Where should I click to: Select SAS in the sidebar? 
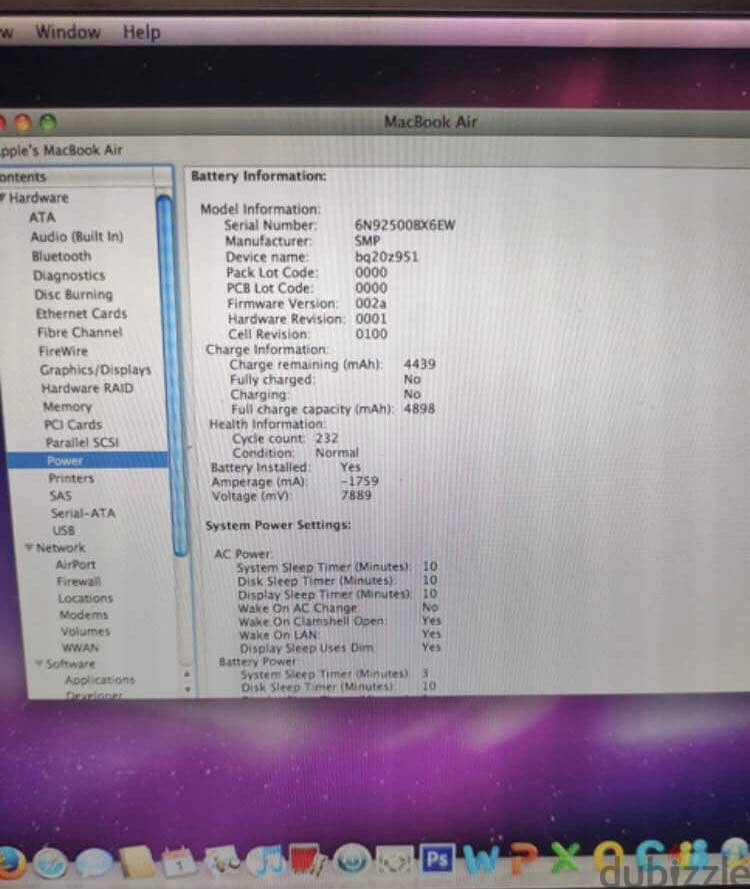coord(60,496)
